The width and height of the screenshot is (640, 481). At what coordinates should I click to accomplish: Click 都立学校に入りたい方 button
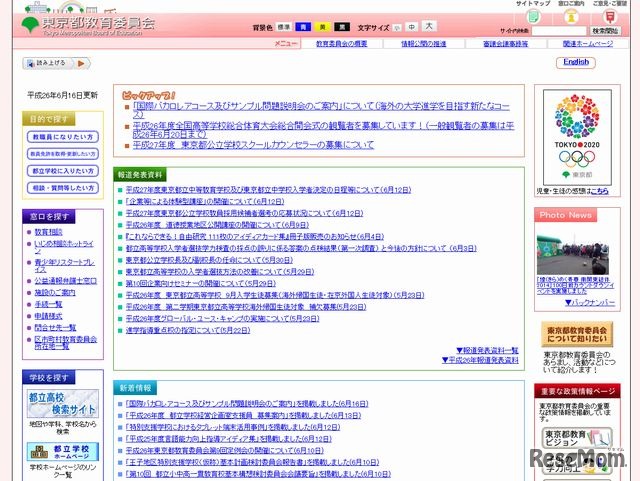coord(63,171)
